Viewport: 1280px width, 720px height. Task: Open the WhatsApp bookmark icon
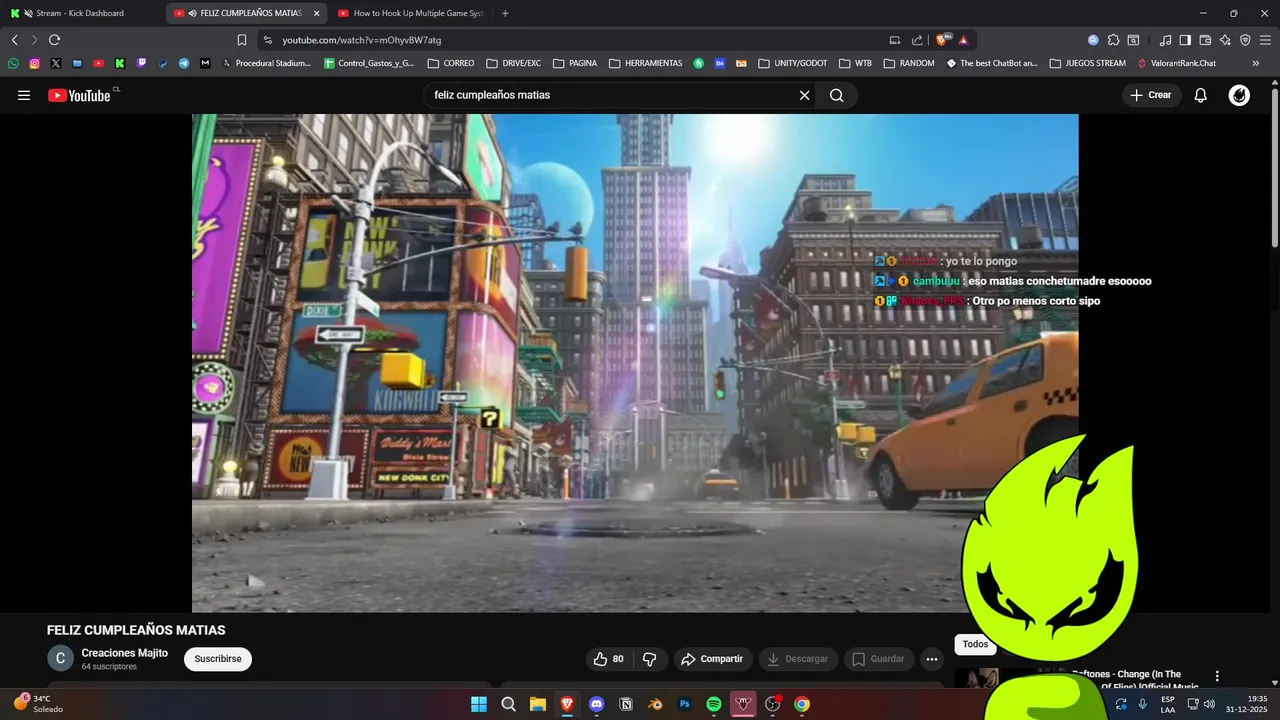13,63
